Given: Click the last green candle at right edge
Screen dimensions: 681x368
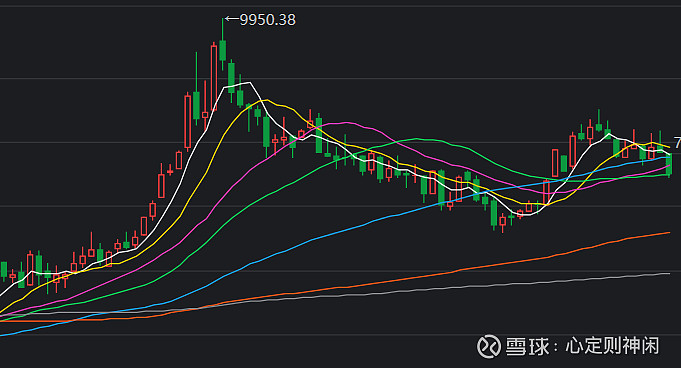Looking at the screenshot, I should [669, 164].
